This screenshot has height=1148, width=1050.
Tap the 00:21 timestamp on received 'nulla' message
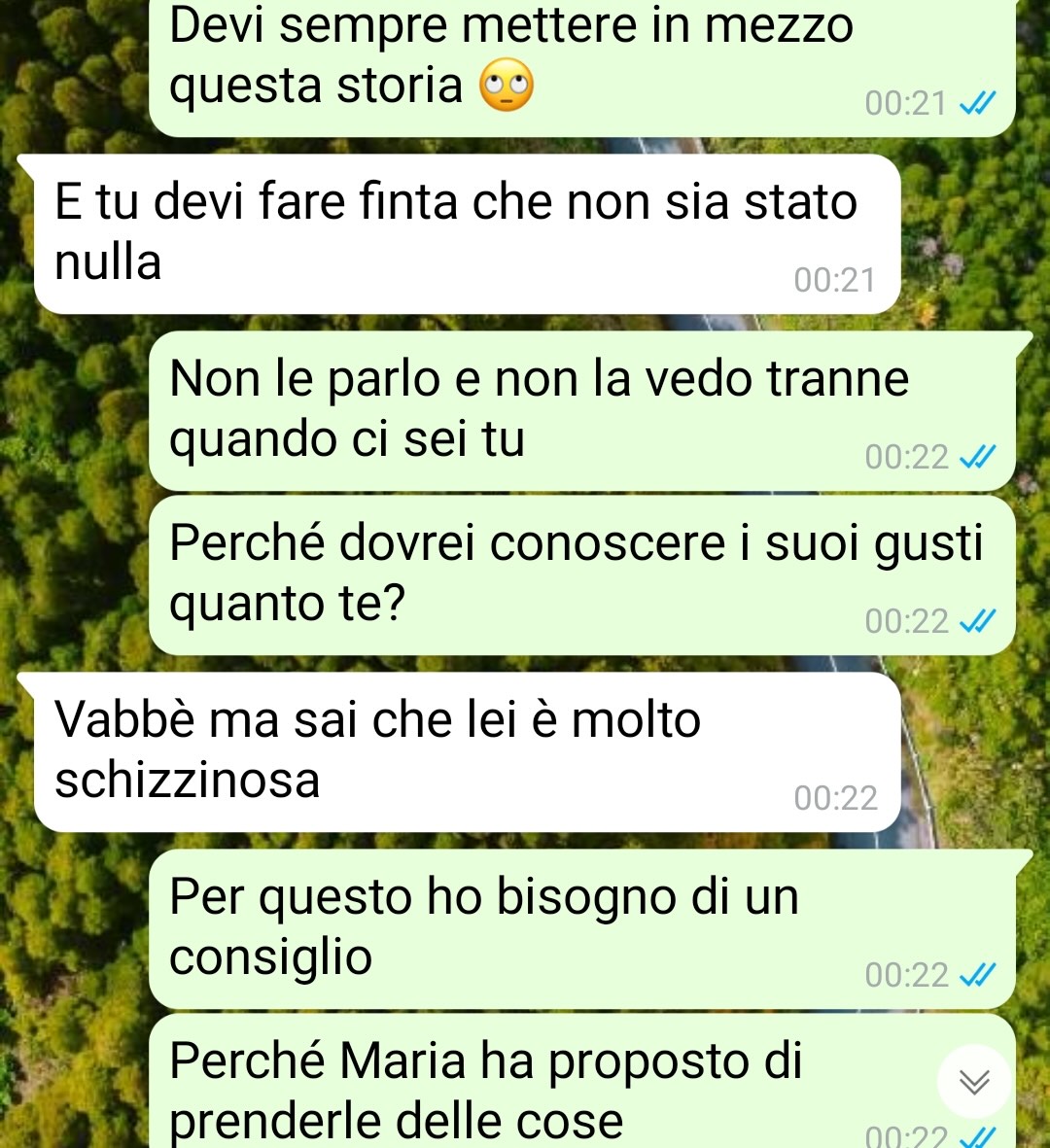point(835,280)
